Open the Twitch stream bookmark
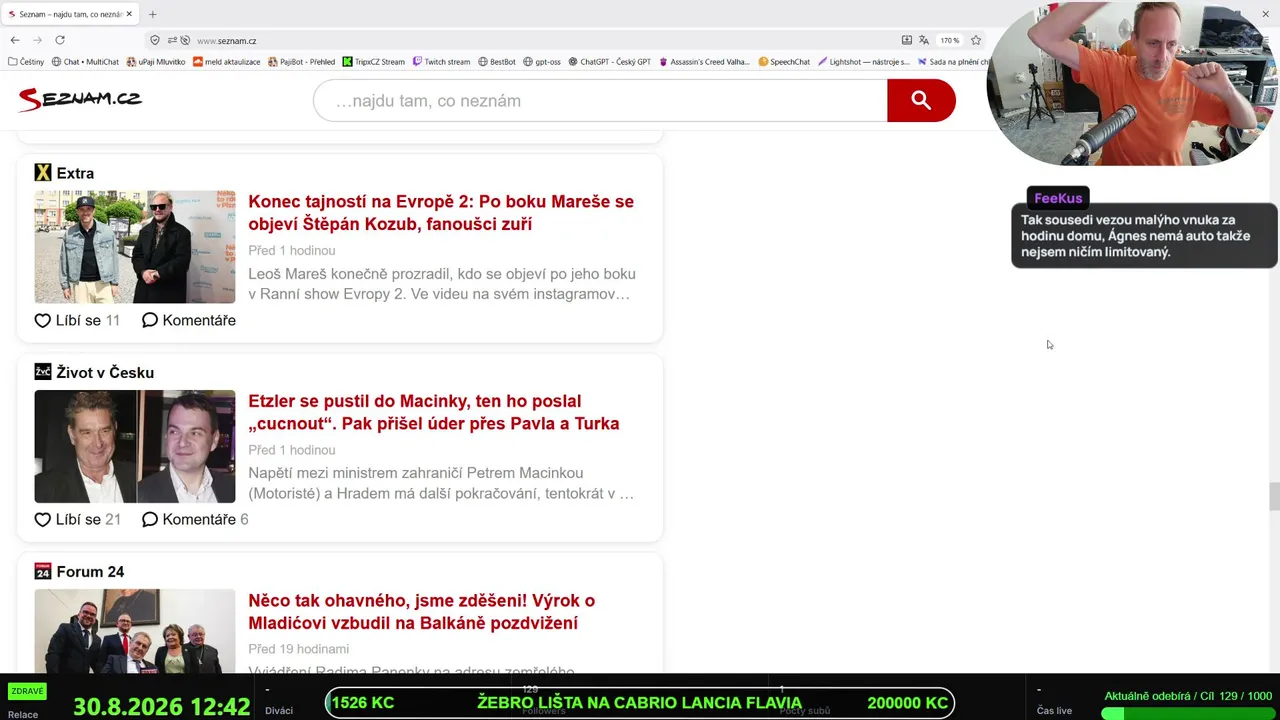The image size is (1280, 720). (x=441, y=62)
